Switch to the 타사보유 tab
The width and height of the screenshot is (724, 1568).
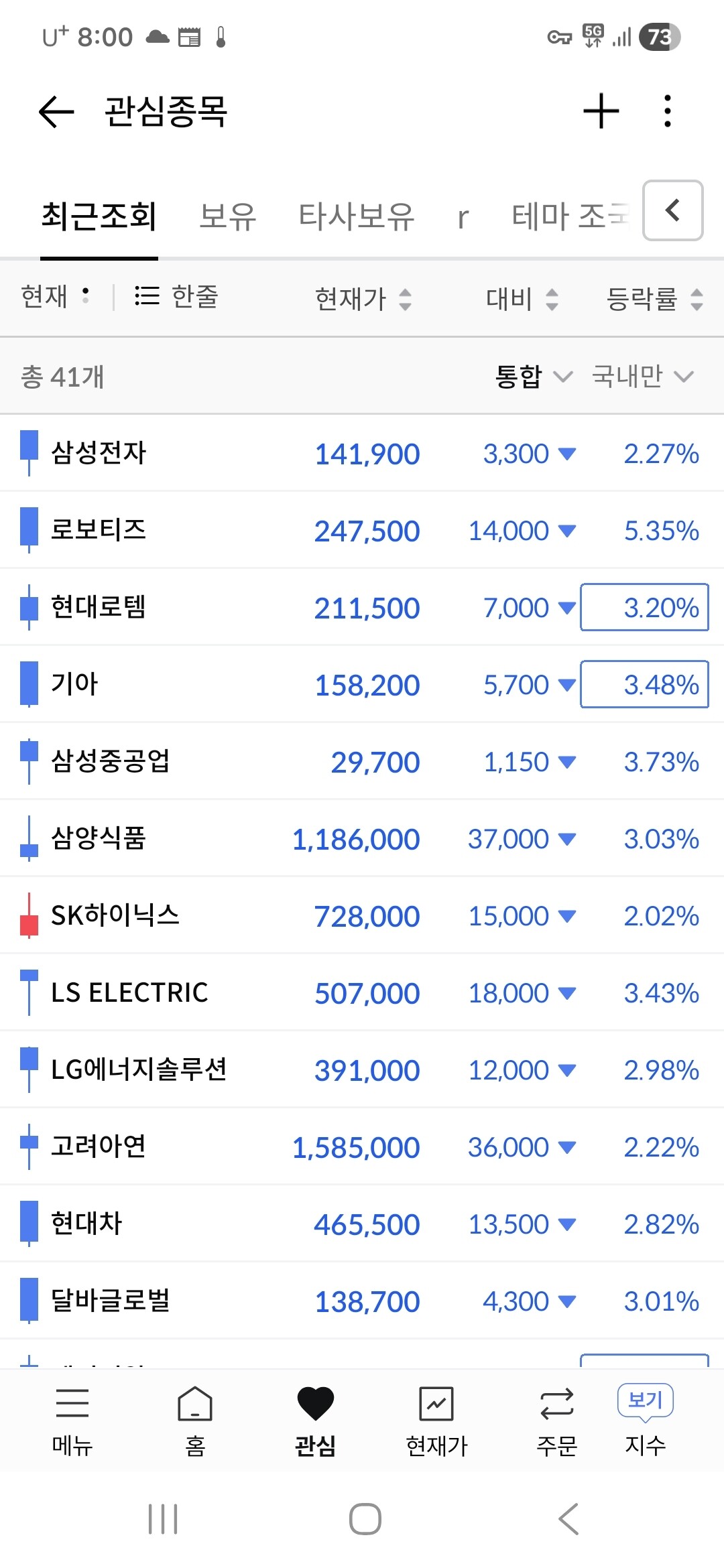coord(357,216)
